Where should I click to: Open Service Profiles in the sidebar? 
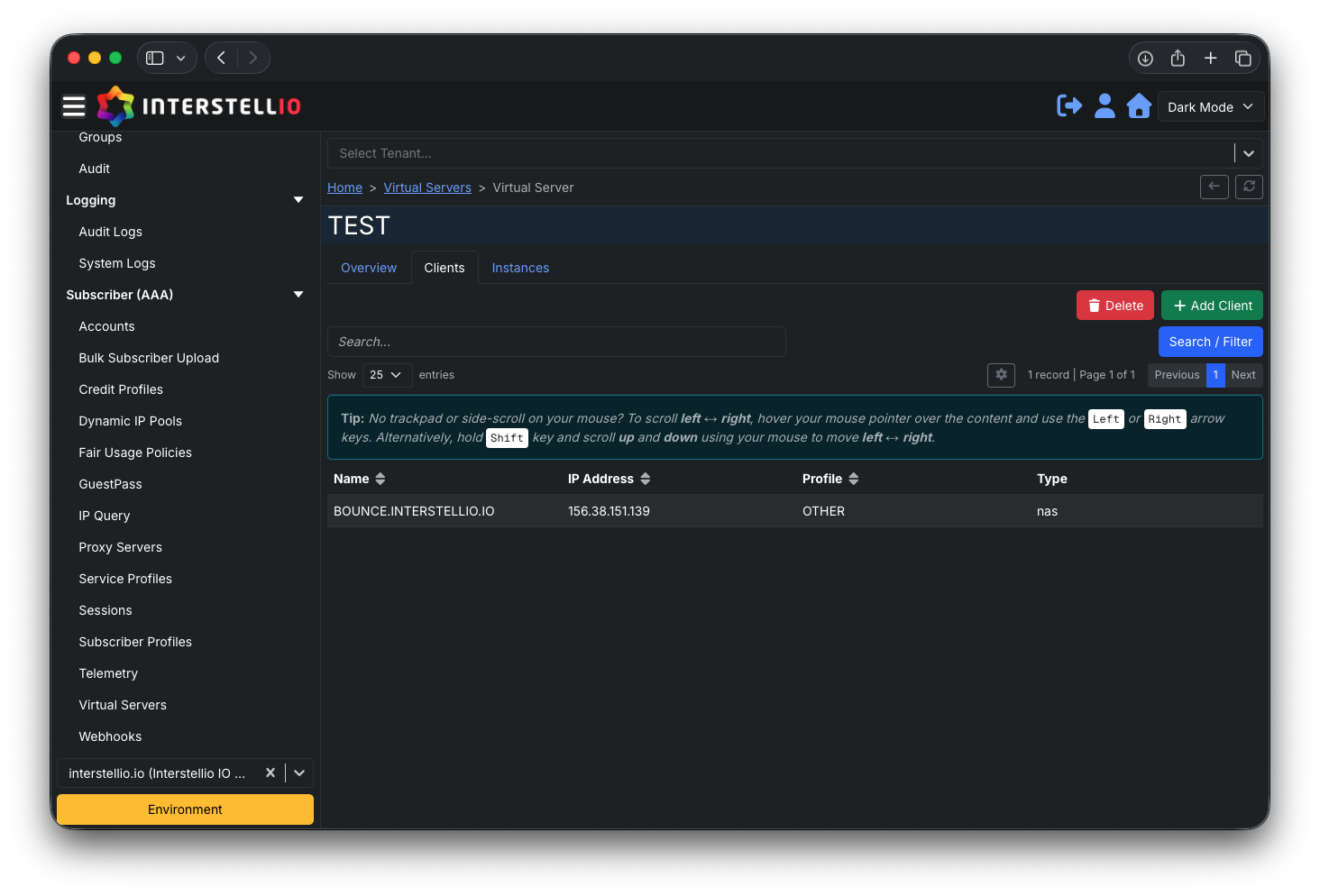point(125,579)
